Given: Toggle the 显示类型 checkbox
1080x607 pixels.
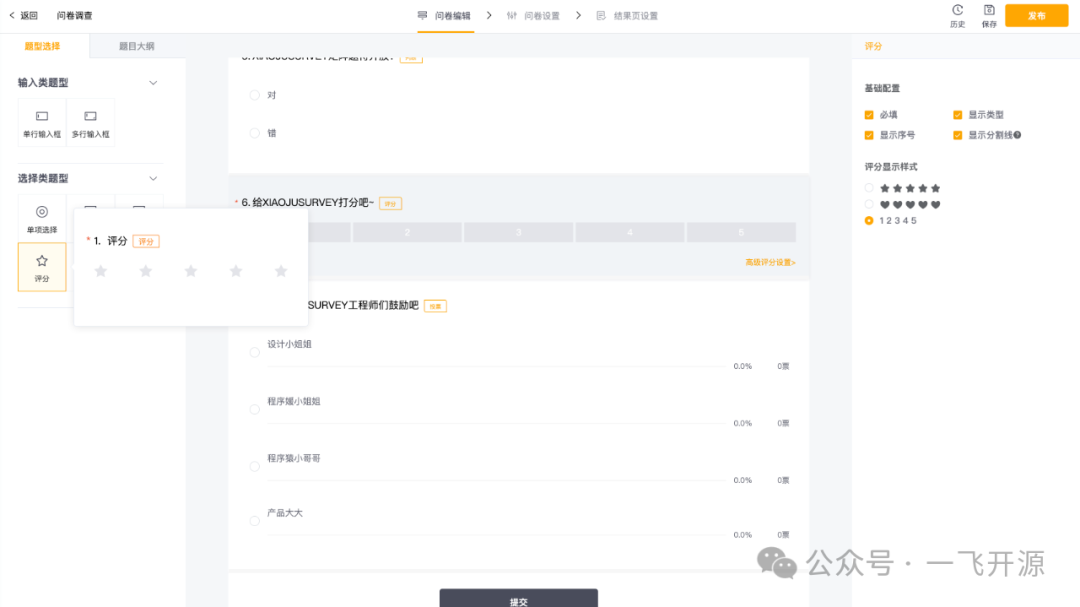Looking at the screenshot, I should (957, 115).
